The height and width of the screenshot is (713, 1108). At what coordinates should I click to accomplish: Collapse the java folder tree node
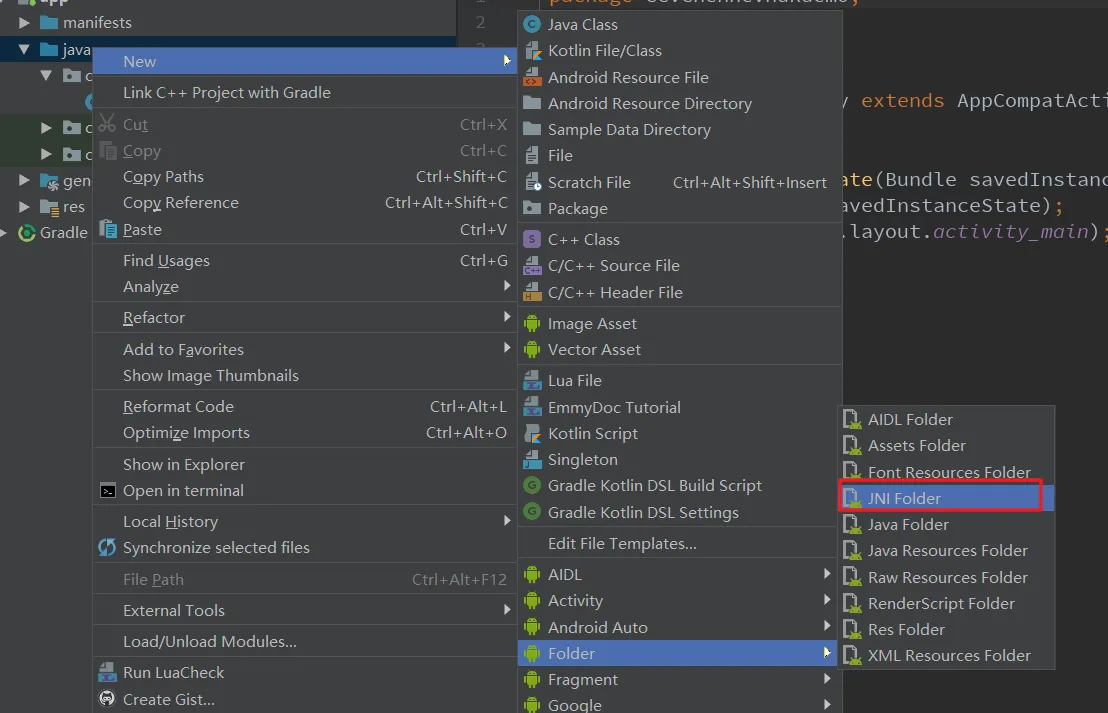pos(25,49)
